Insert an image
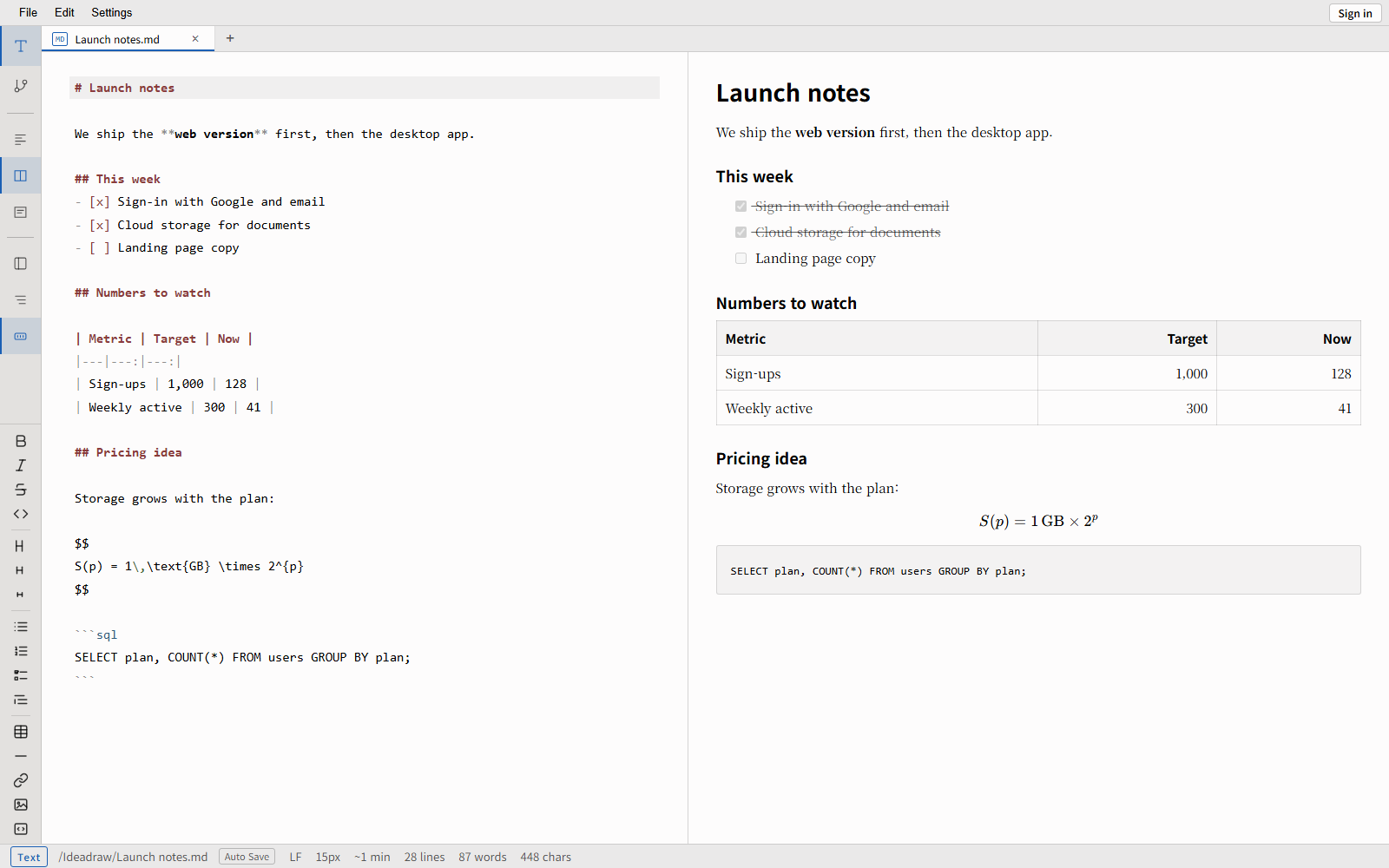The width and height of the screenshot is (1389, 868). [21, 805]
